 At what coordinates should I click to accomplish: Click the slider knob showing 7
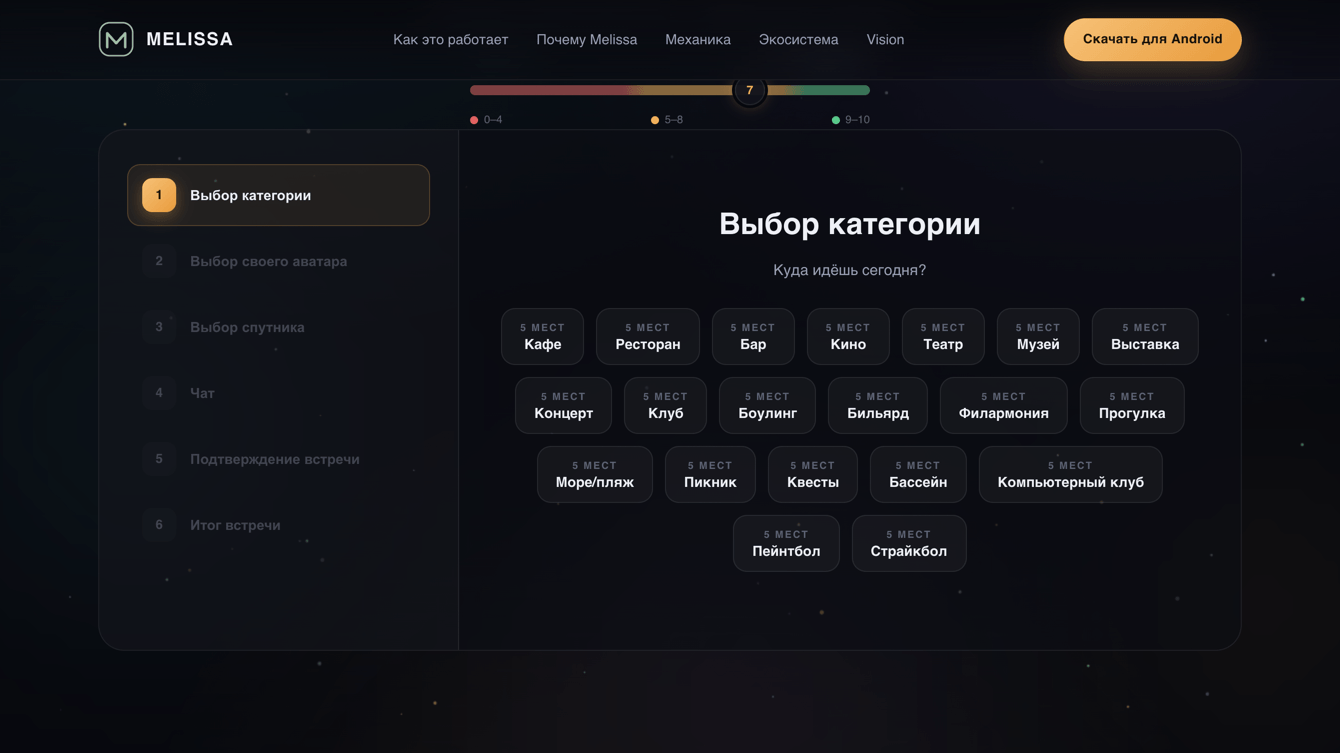tap(749, 90)
